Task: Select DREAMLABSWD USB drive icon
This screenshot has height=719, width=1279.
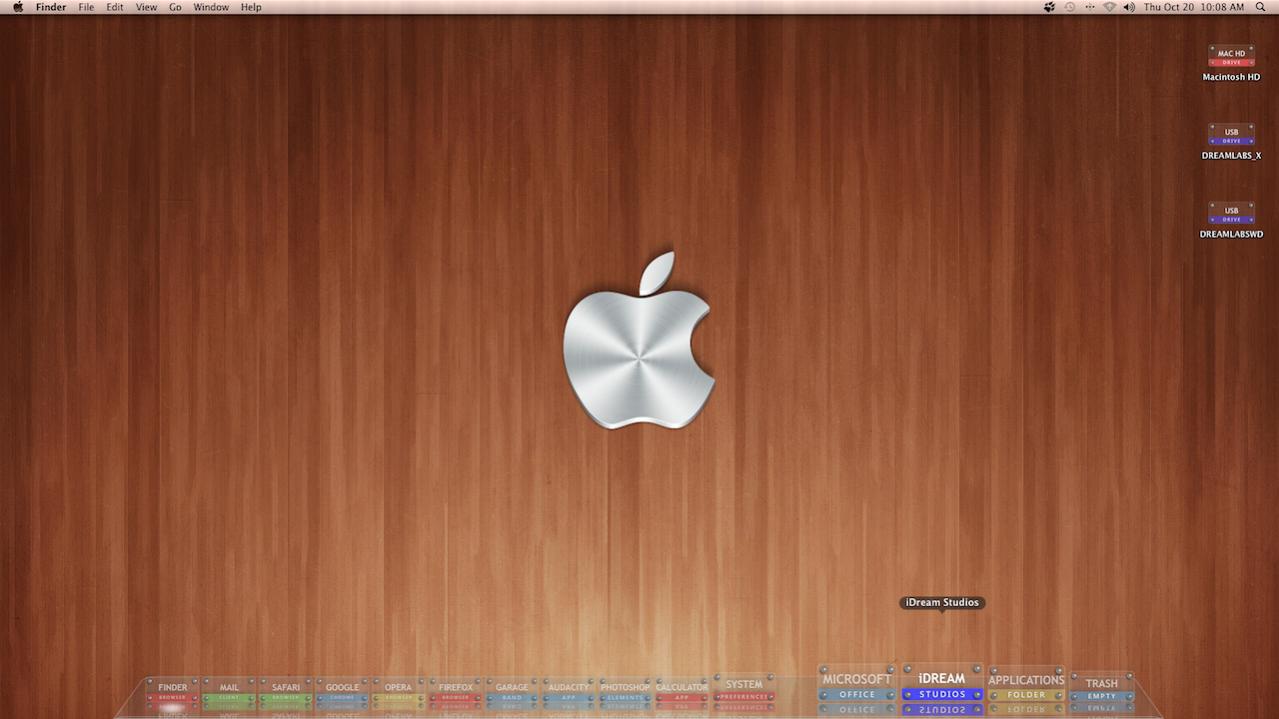Action: (x=1231, y=221)
